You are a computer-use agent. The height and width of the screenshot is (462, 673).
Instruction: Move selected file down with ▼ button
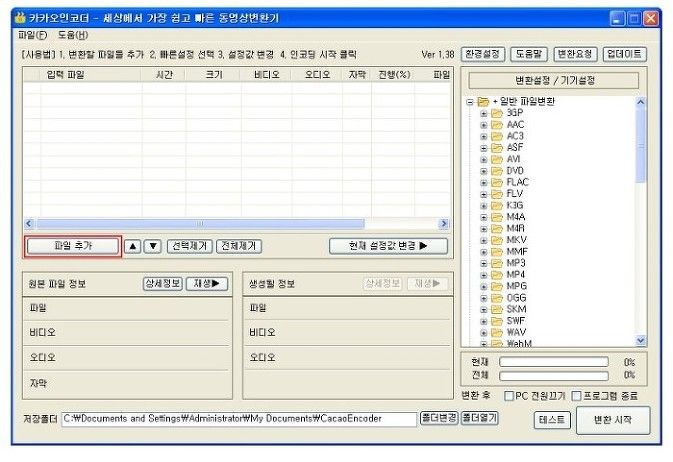pyautogui.click(x=153, y=246)
